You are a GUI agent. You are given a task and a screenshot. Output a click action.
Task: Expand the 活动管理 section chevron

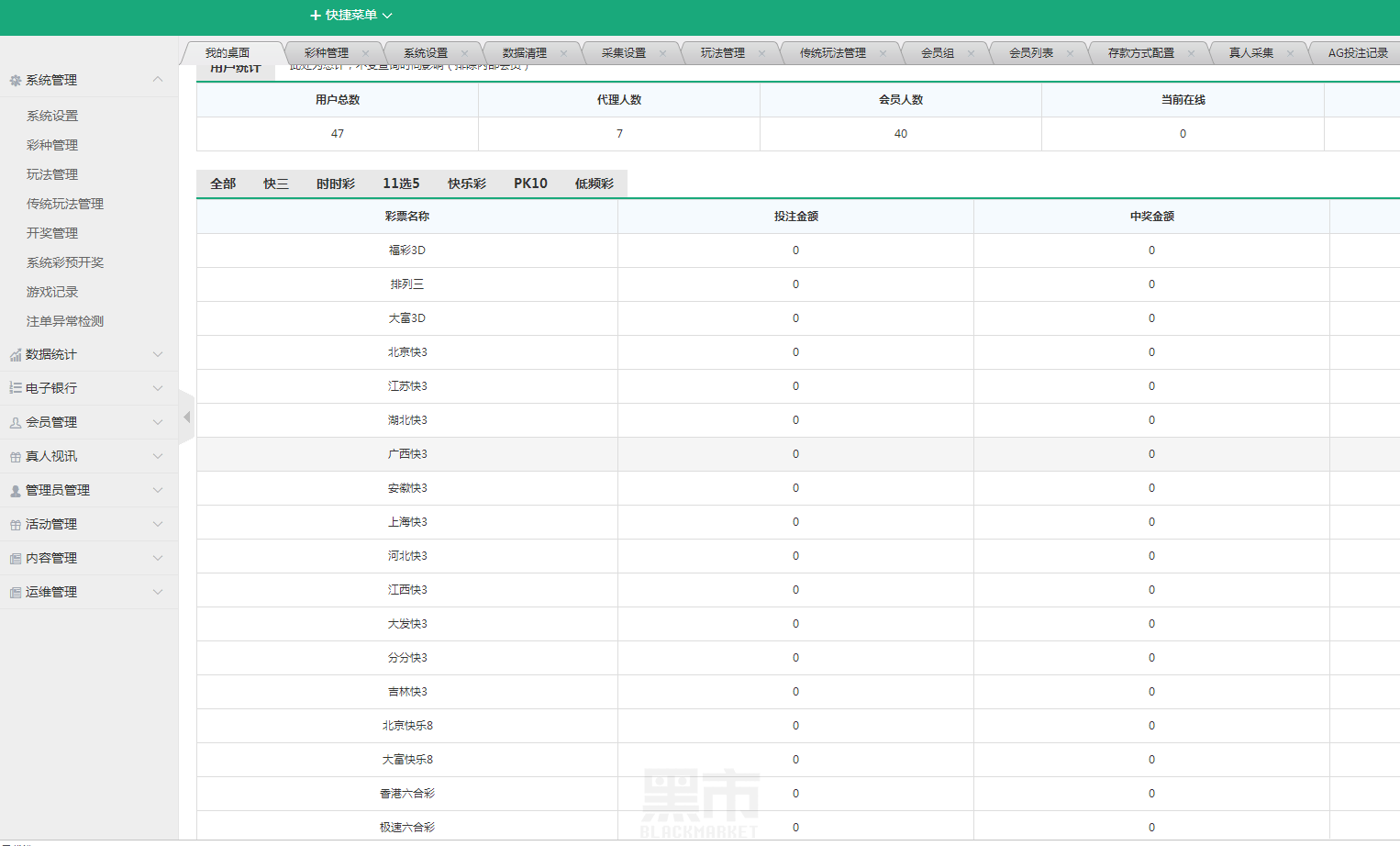[158, 524]
